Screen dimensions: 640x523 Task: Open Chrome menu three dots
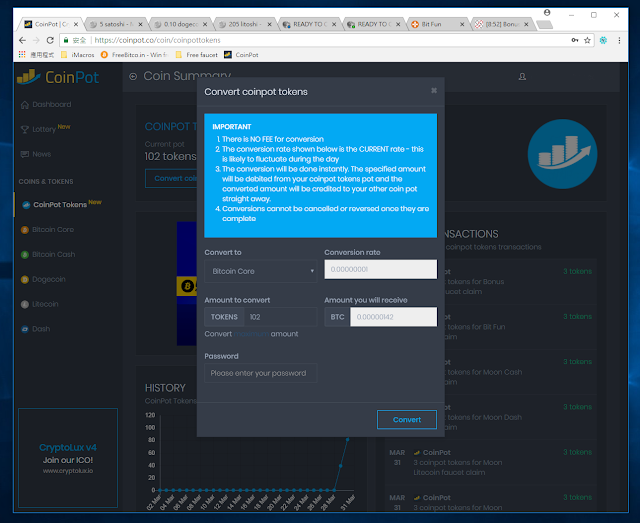click(x=619, y=40)
